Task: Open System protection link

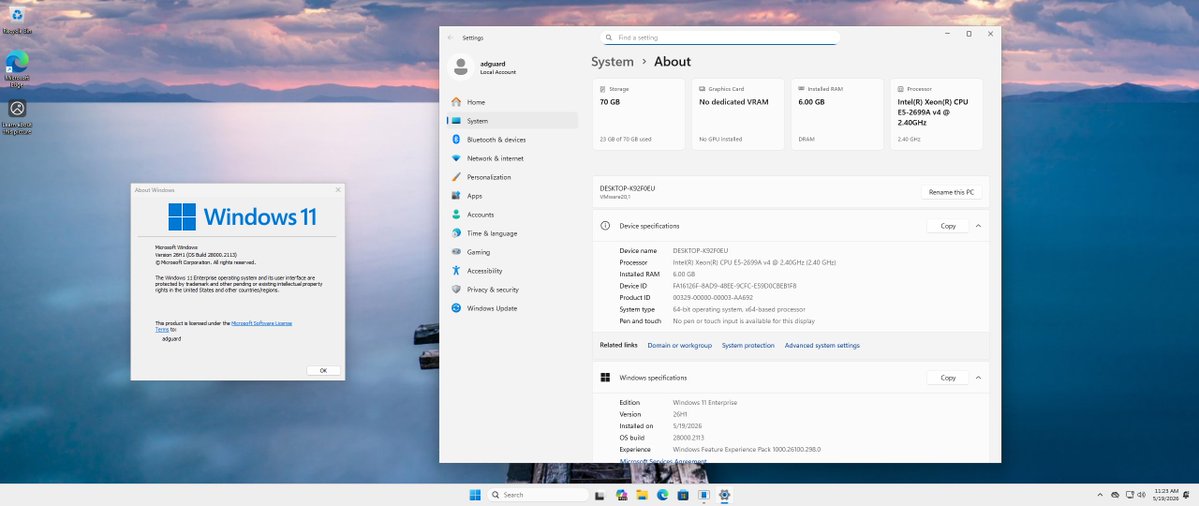Action: (x=748, y=345)
